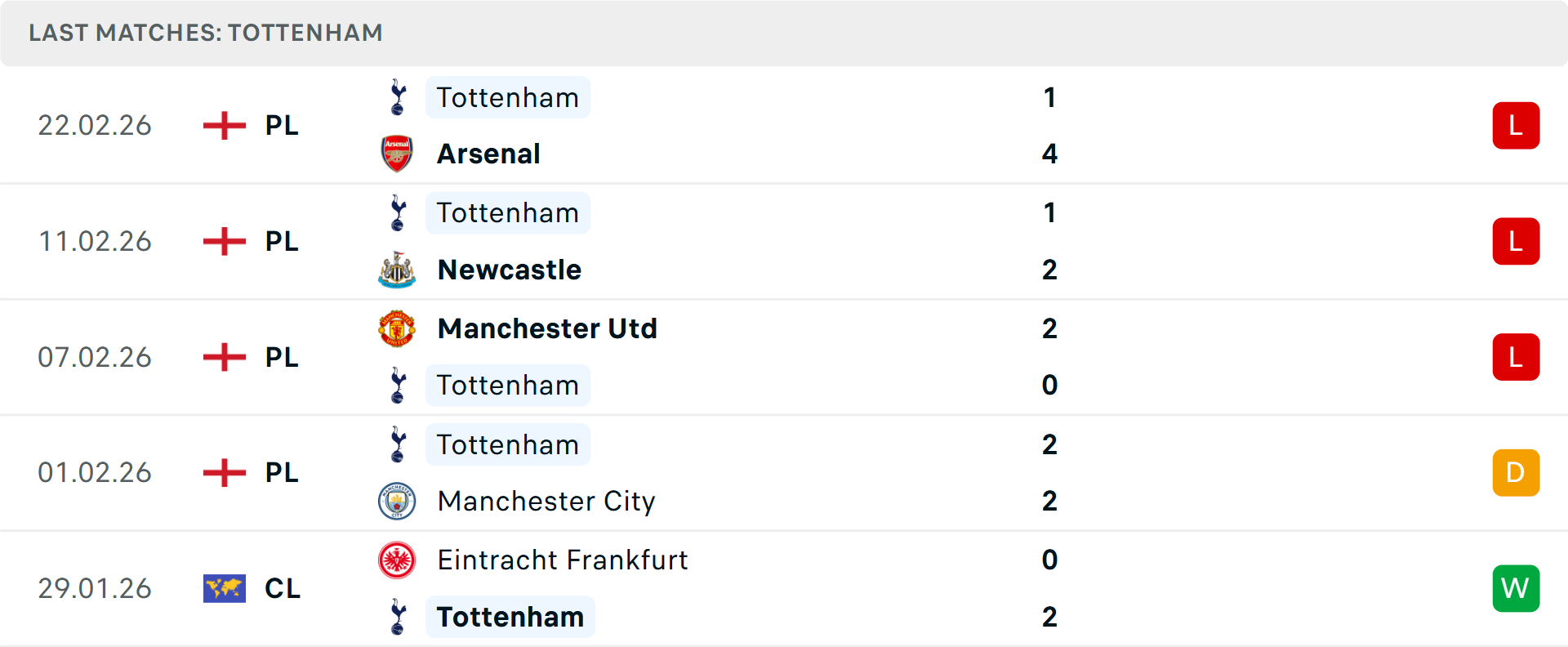Click the Newcastle club crest

coord(398,270)
